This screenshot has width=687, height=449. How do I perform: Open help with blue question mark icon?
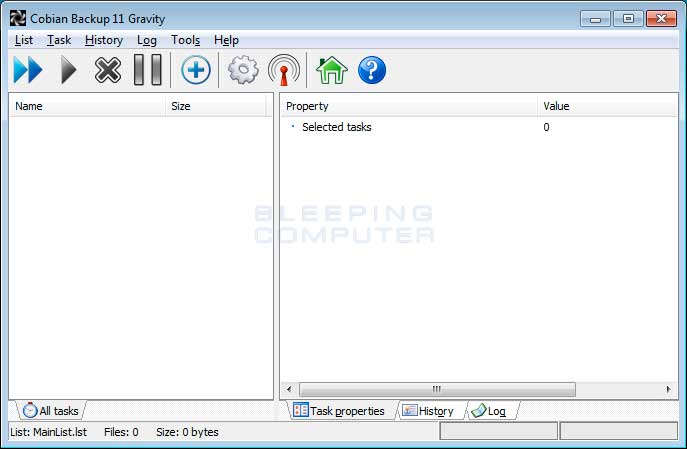click(x=372, y=70)
